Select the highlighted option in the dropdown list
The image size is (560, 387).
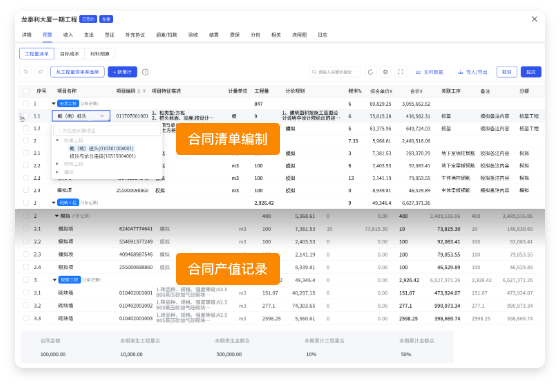pyautogui.click(x=101, y=148)
